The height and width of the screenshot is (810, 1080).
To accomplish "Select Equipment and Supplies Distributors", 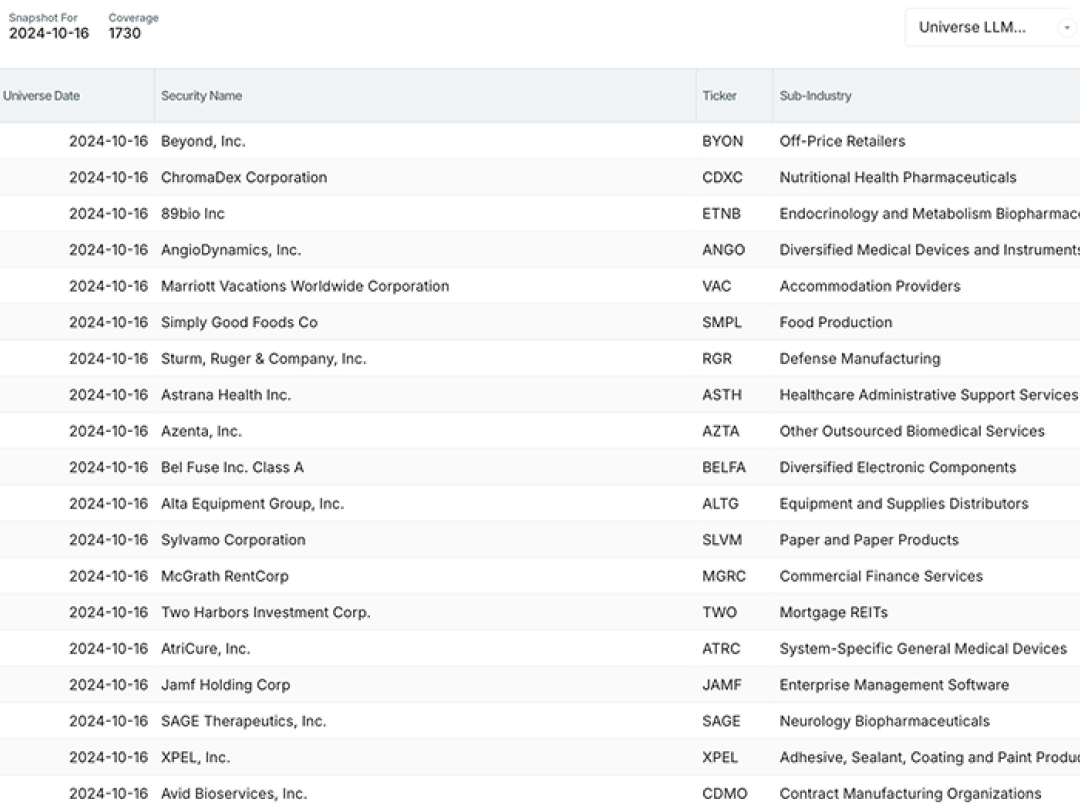I will pyautogui.click(x=904, y=503).
